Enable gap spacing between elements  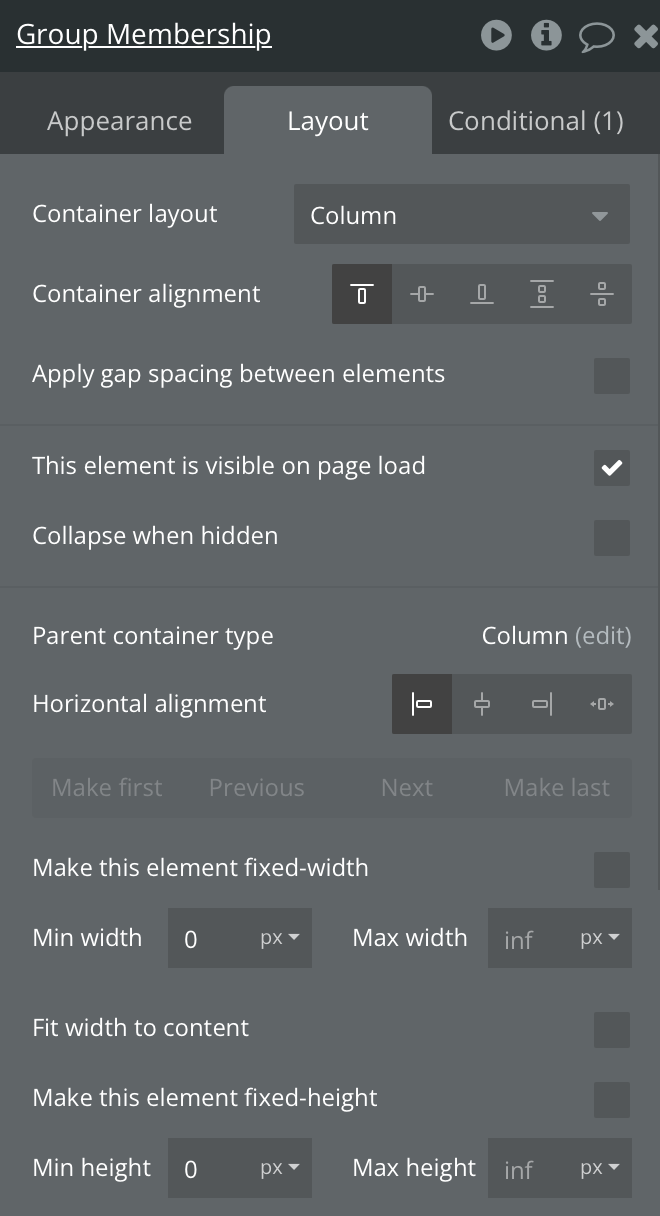click(611, 376)
